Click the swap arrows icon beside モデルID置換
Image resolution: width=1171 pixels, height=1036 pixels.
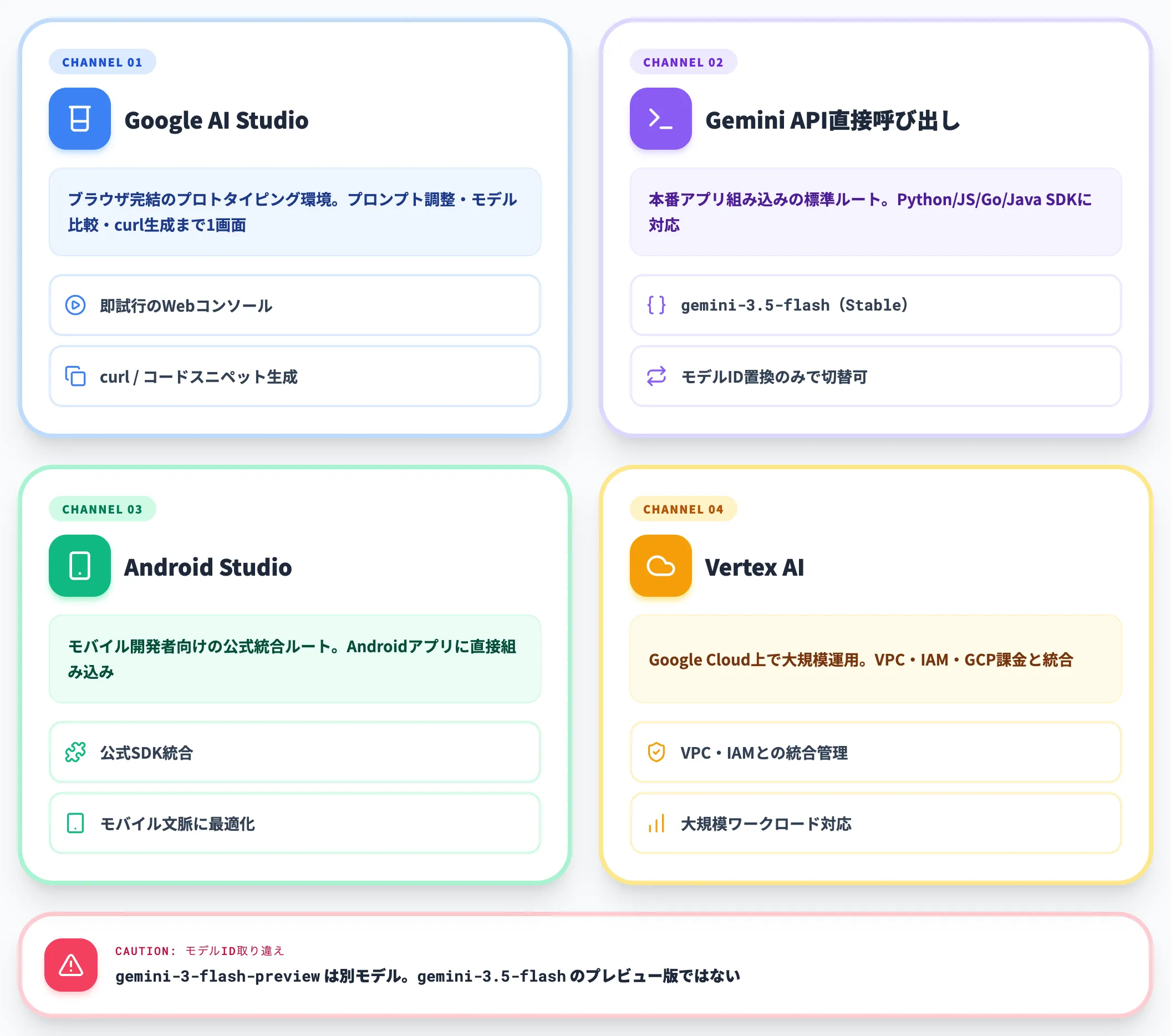click(656, 377)
